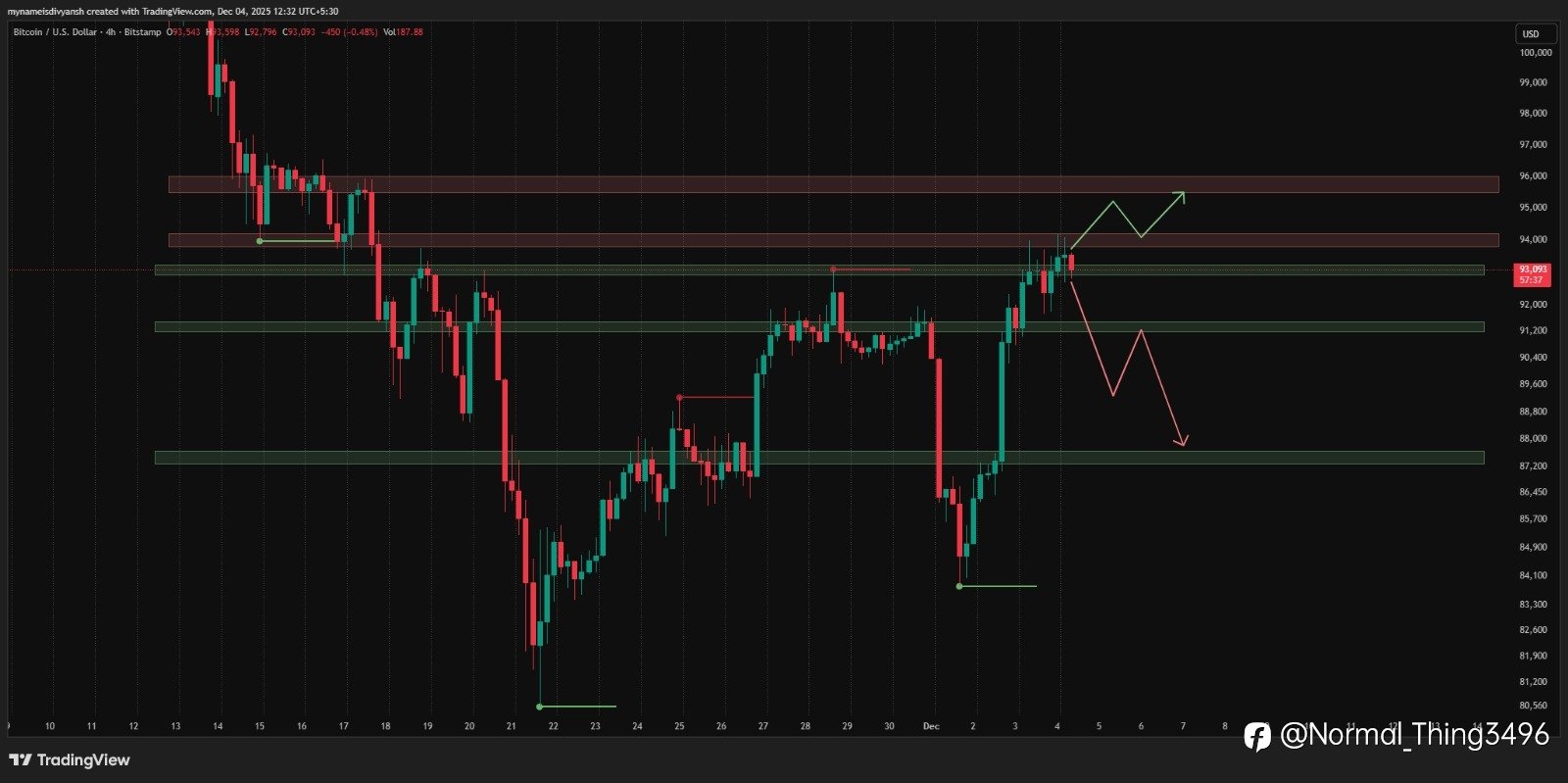Click the open value O93,543 in the legend
Viewport: 1568px width, 783px height.
pyautogui.click(x=183, y=32)
